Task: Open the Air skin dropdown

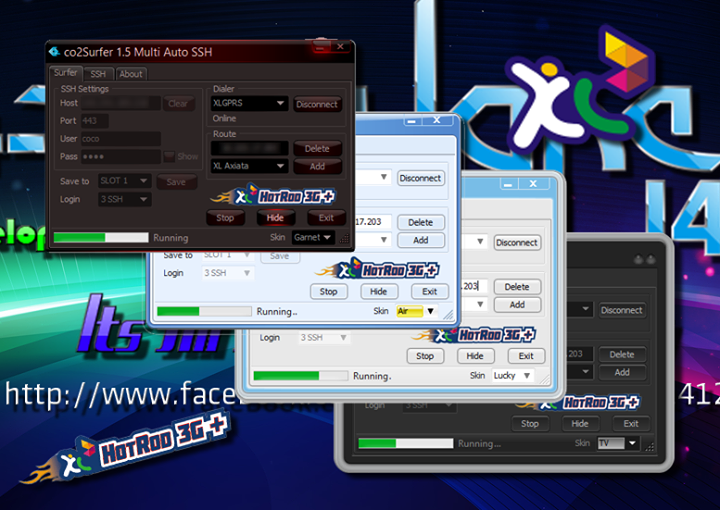Action: coord(416,311)
